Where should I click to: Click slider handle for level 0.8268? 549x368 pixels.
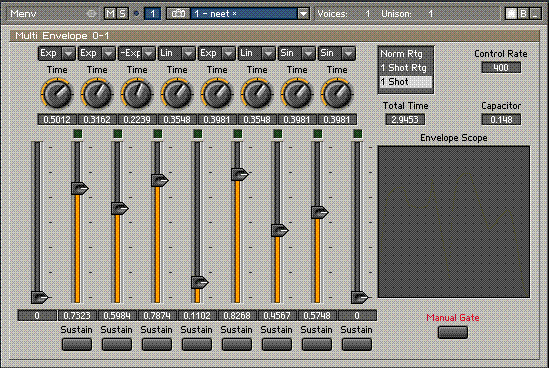point(239,174)
